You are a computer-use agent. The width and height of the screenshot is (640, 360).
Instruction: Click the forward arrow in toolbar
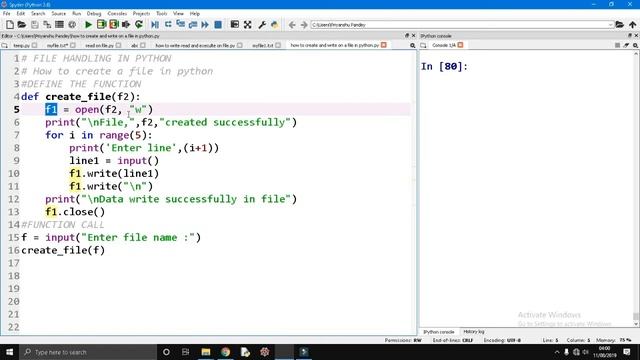tap(304, 24)
